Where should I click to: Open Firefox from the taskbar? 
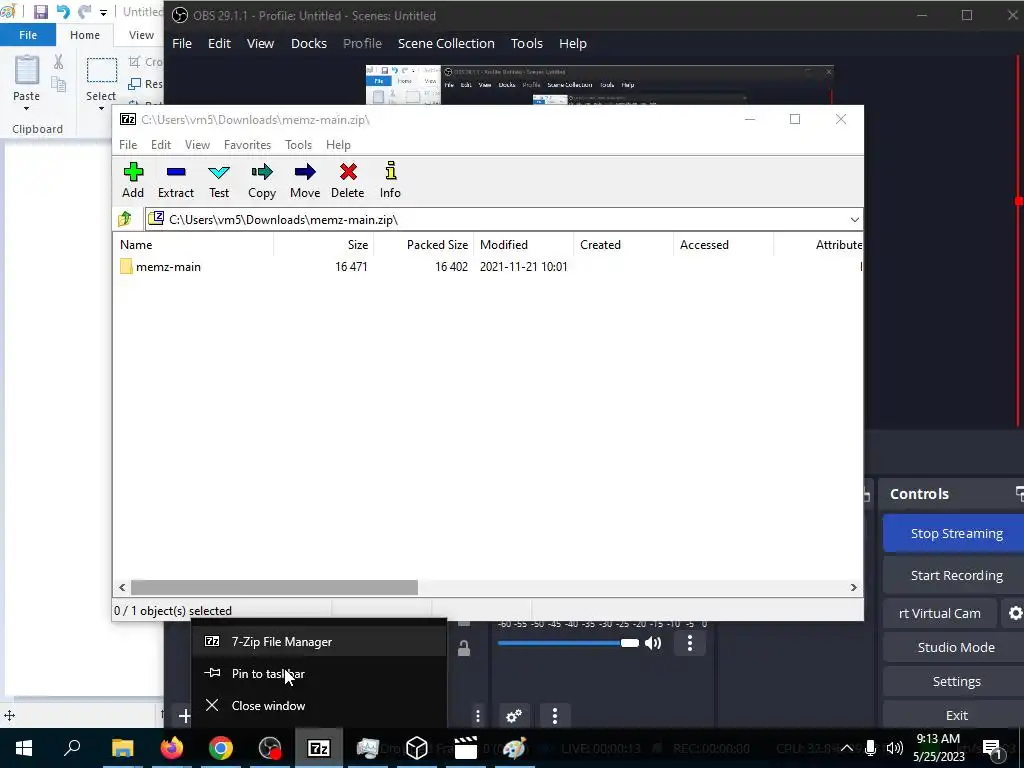click(x=172, y=748)
